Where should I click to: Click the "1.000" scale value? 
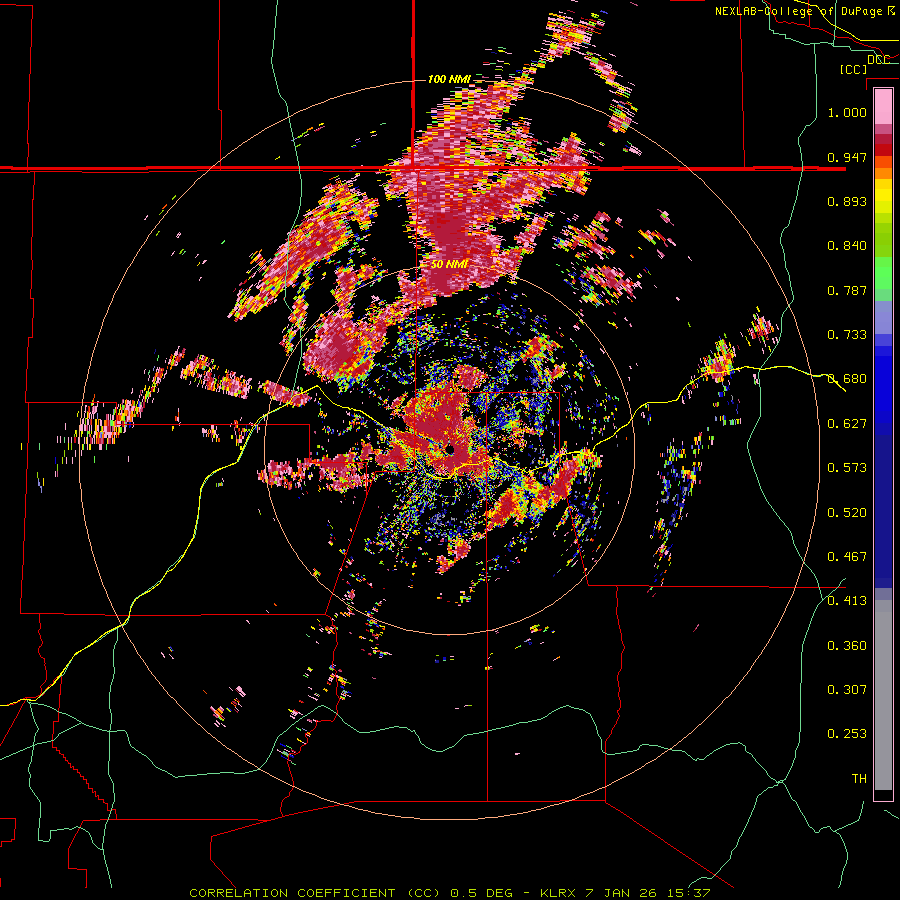(847, 112)
